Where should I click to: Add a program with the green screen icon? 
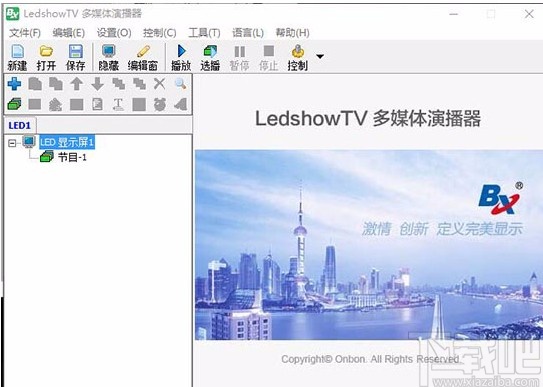(14, 104)
